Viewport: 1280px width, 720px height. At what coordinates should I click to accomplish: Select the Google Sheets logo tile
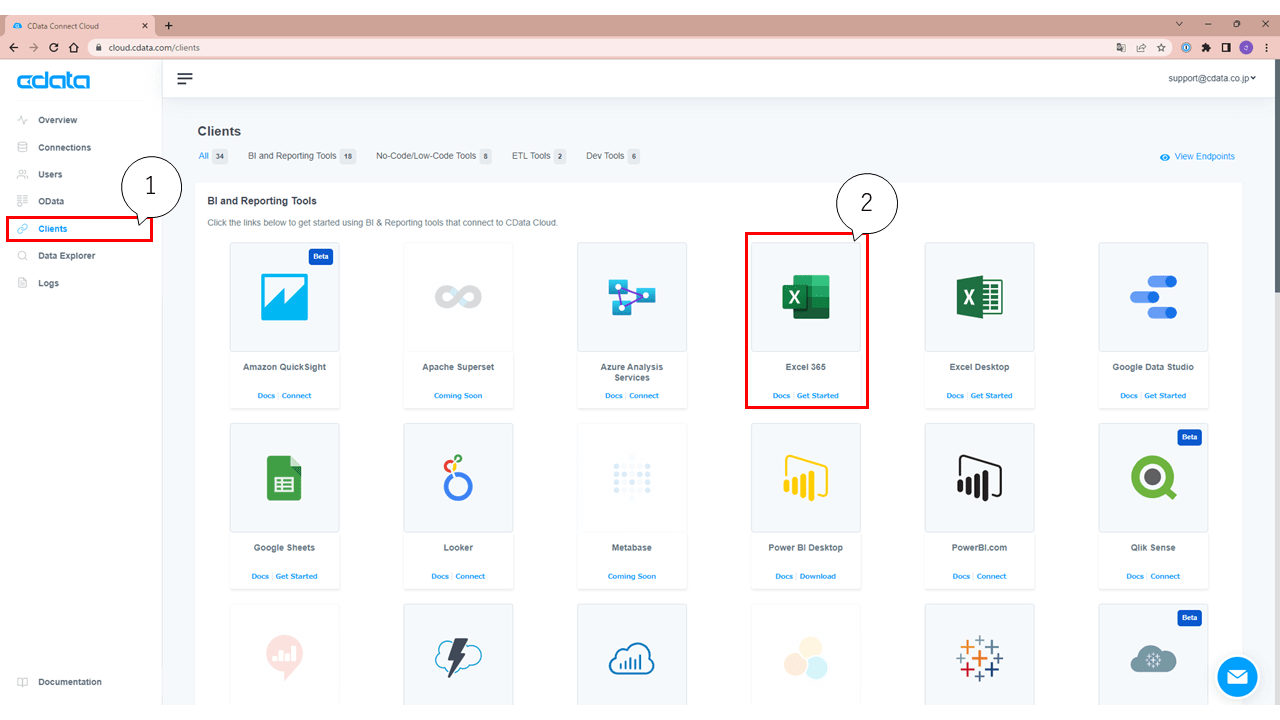tap(284, 478)
